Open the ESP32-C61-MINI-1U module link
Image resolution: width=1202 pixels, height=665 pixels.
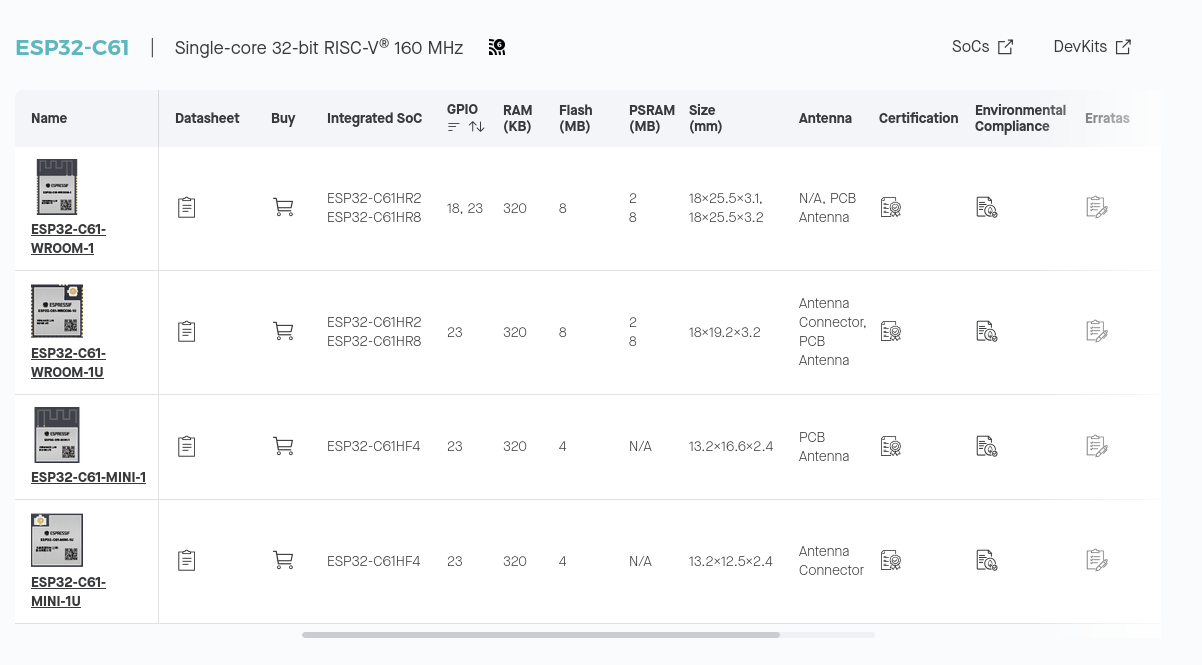(x=68, y=592)
